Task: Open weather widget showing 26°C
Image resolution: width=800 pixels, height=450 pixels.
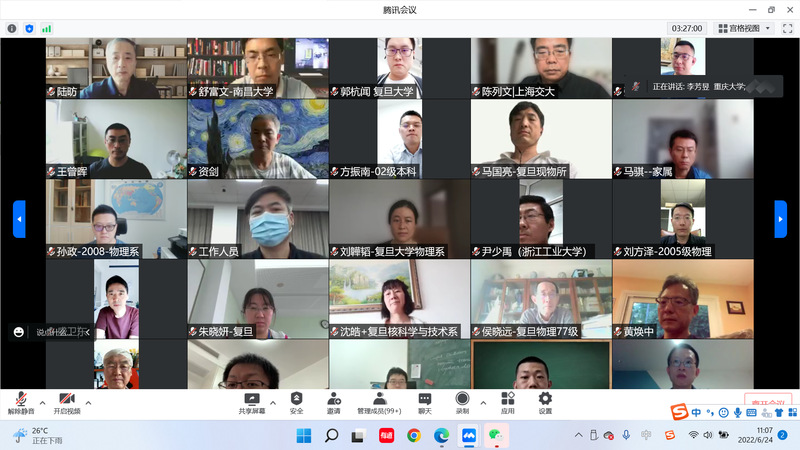Action: 38,436
